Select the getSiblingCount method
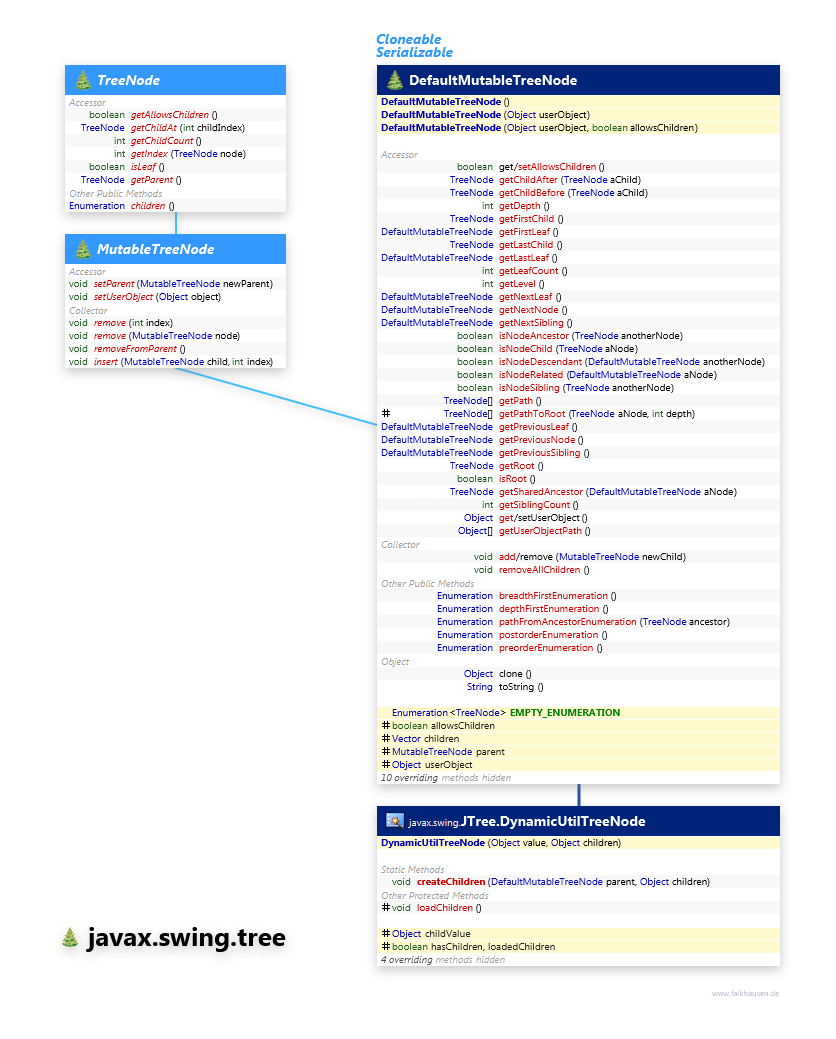The height and width of the screenshot is (1039, 836). click(x=534, y=505)
